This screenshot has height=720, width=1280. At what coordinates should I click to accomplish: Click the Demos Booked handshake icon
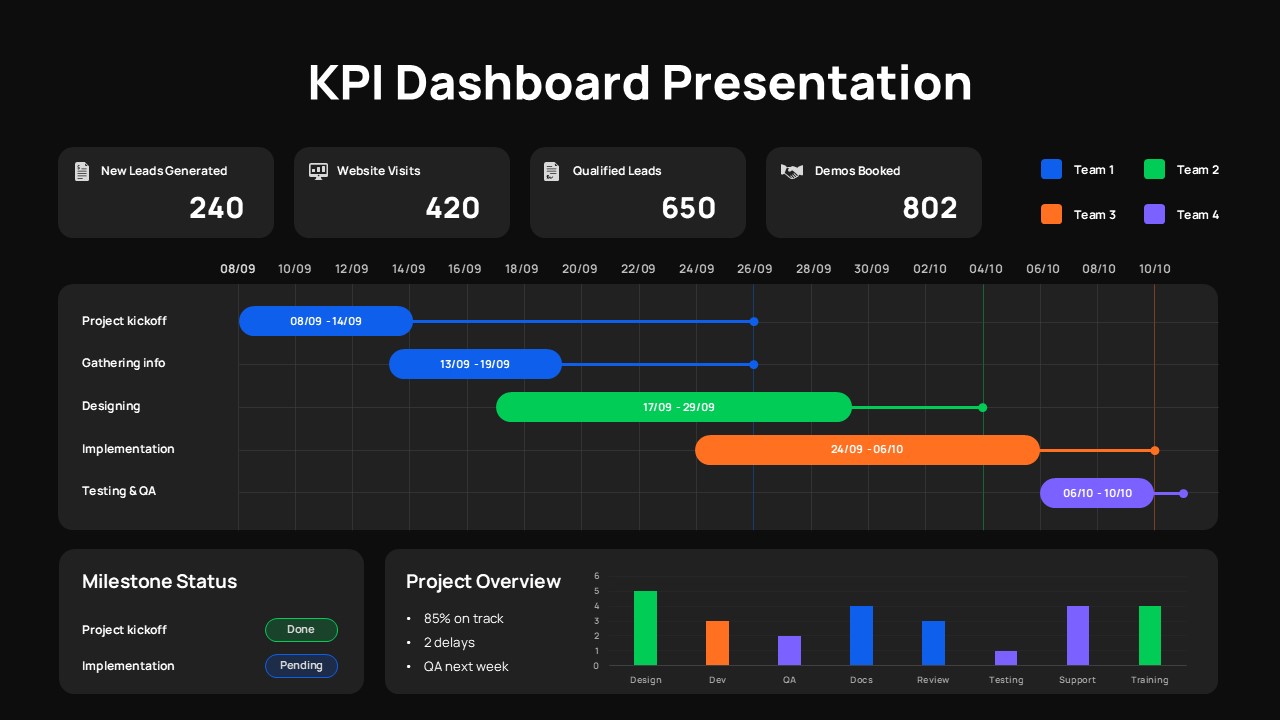point(791,171)
